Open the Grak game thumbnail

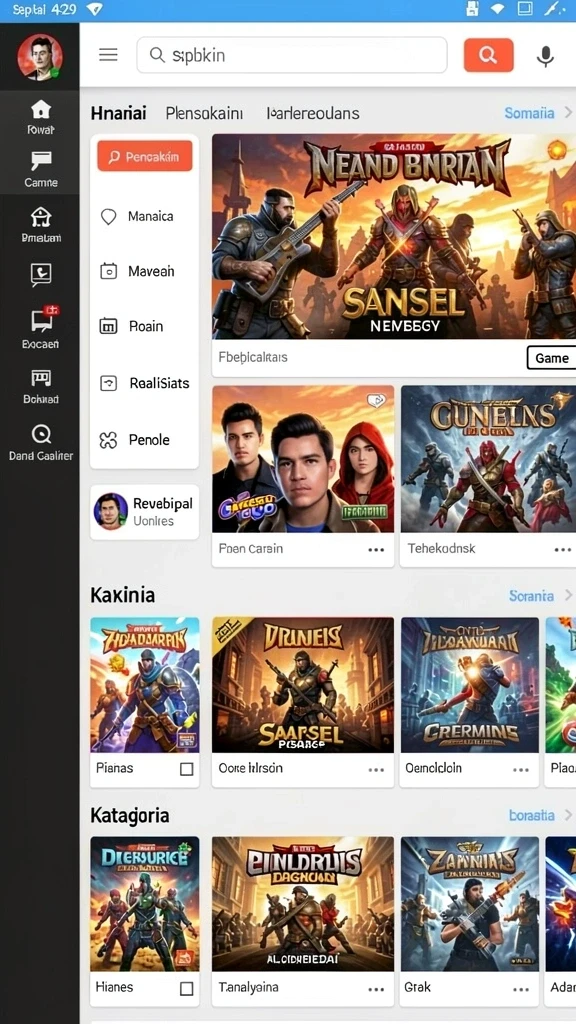coord(470,904)
